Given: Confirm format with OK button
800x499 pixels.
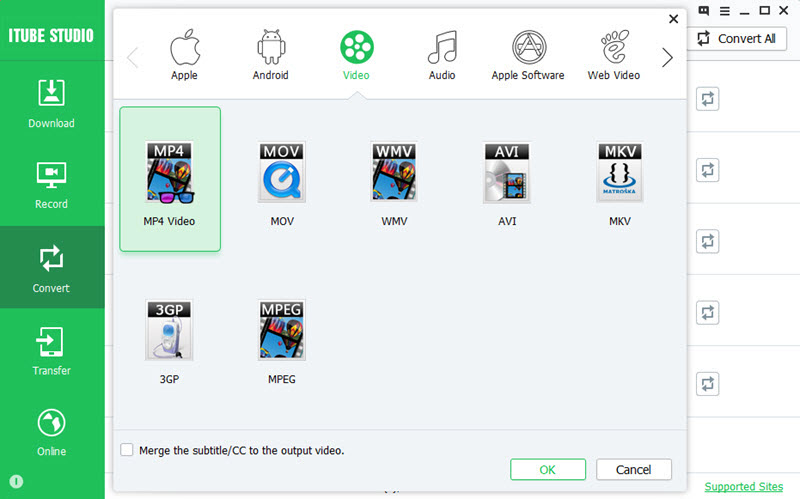Looking at the screenshot, I should point(548,469).
